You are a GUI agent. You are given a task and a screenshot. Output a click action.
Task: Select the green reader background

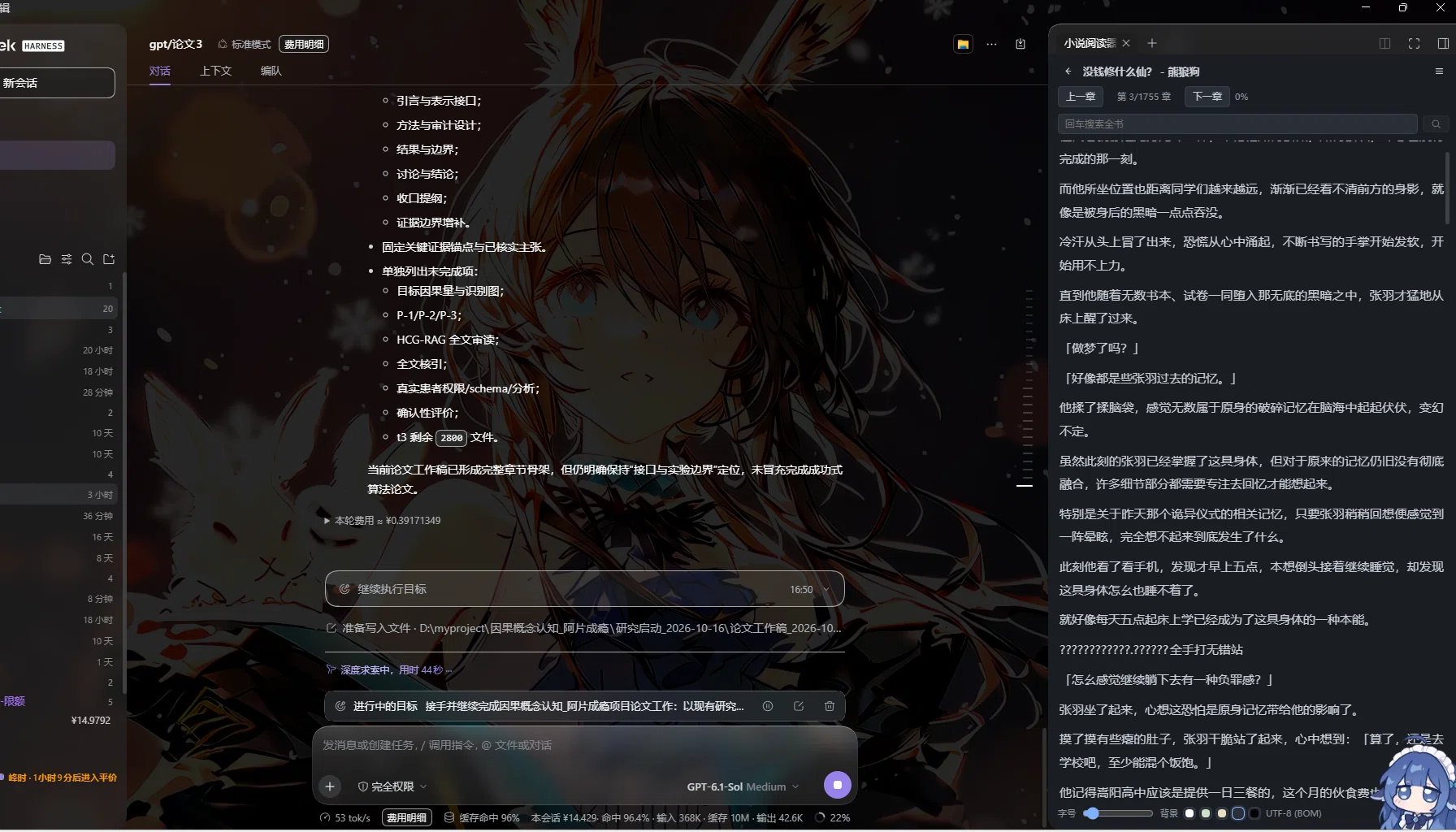[1206, 813]
